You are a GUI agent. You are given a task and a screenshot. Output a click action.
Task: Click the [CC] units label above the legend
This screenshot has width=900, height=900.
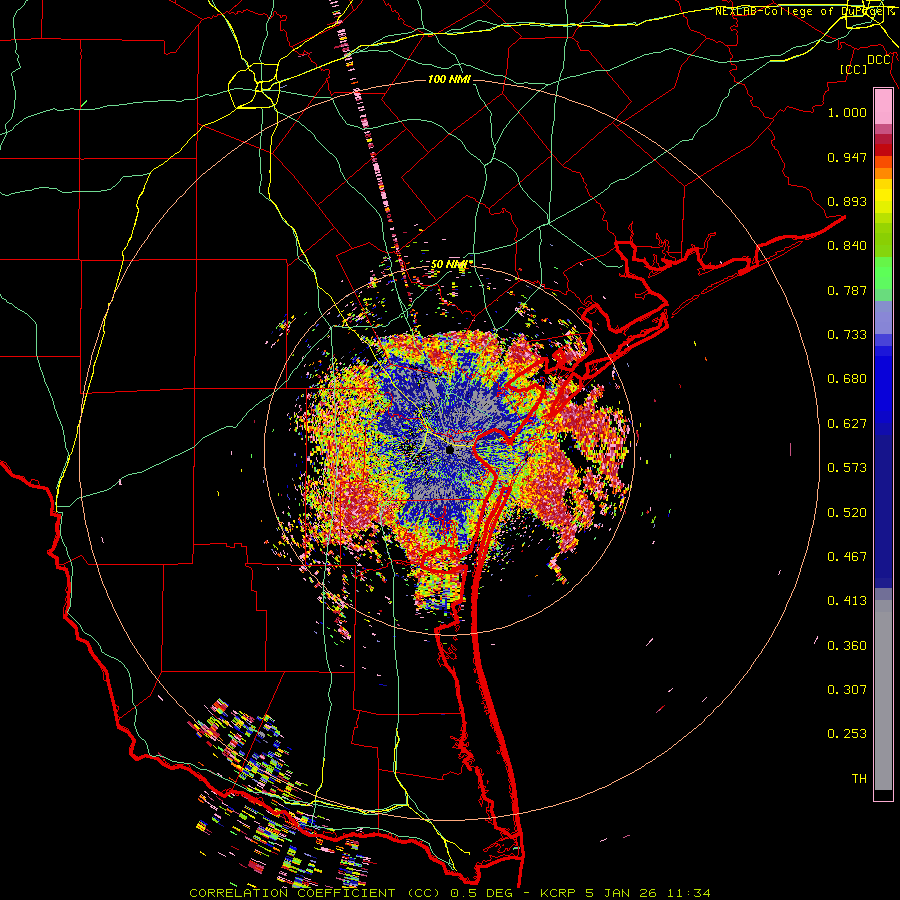coord(854,69)
